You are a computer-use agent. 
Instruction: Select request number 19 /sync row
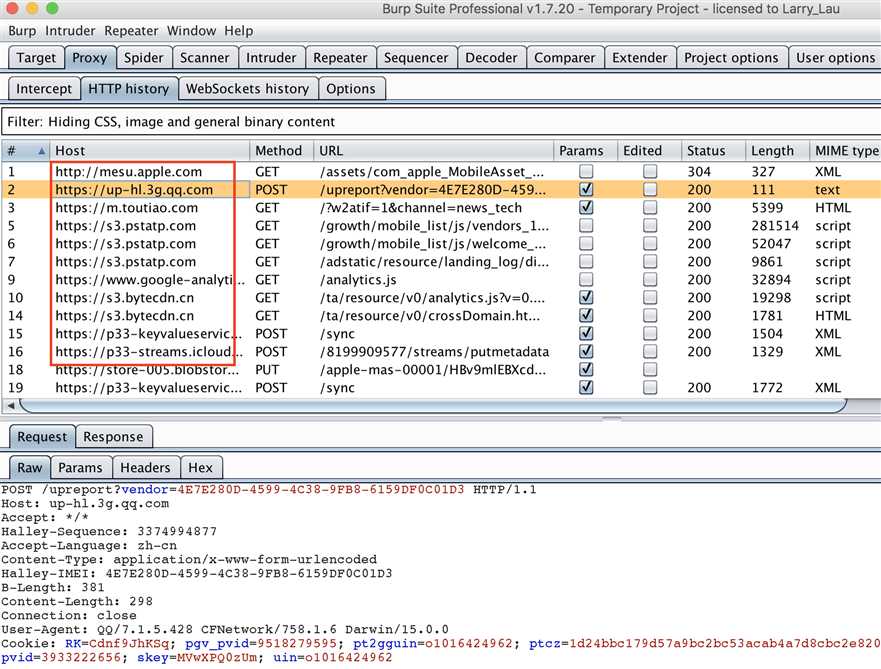[x=441, y=387]
